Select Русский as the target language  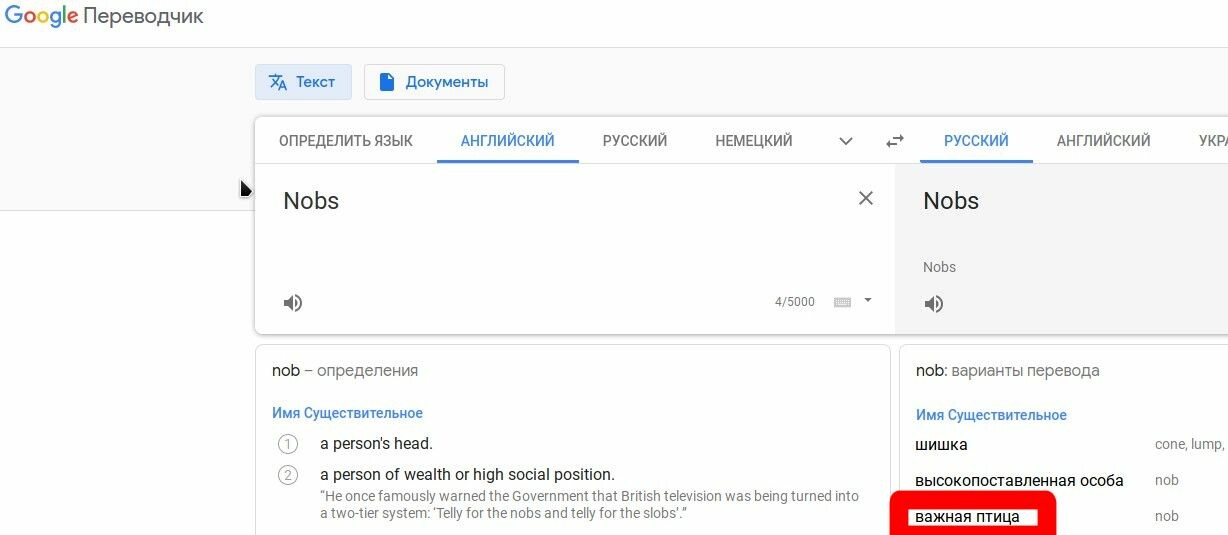(x=976, y=141)
